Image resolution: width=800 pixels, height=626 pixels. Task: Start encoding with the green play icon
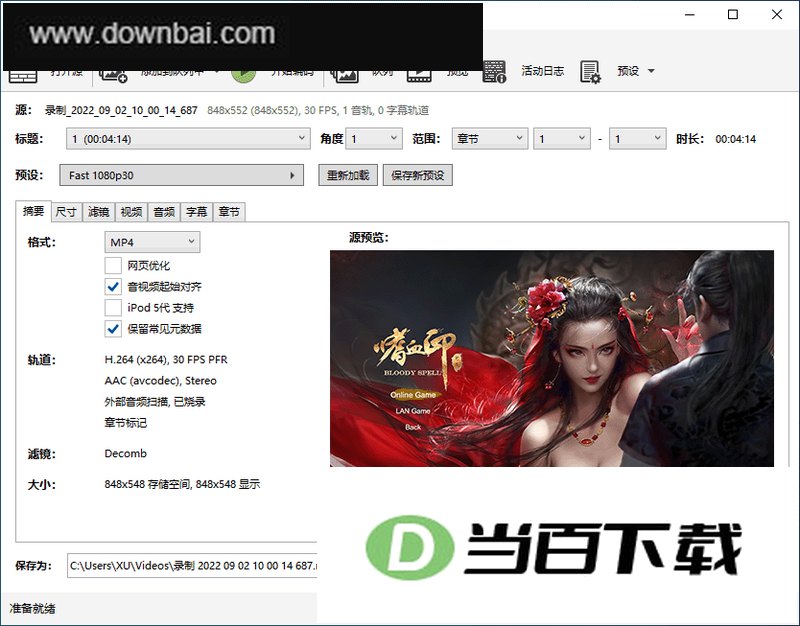243,76
